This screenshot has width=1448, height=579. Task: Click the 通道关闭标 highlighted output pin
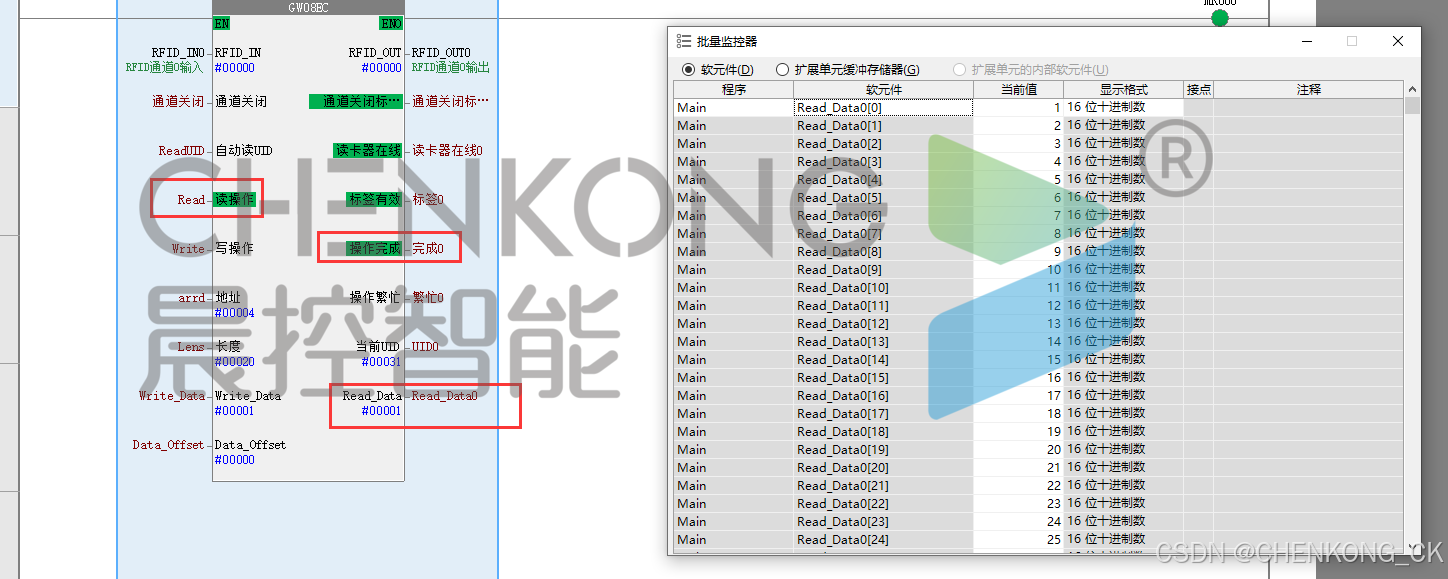click(x=356, y=101)
